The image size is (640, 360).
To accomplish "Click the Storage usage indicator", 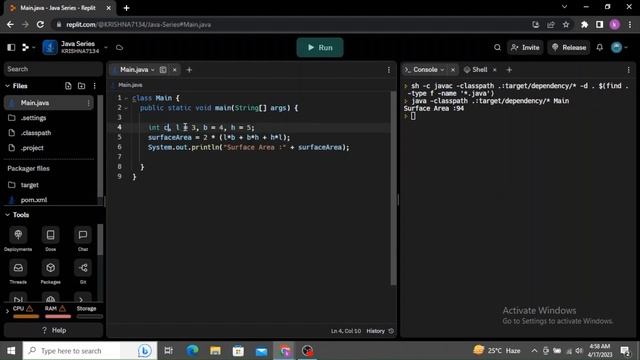I will click(89, 311).
